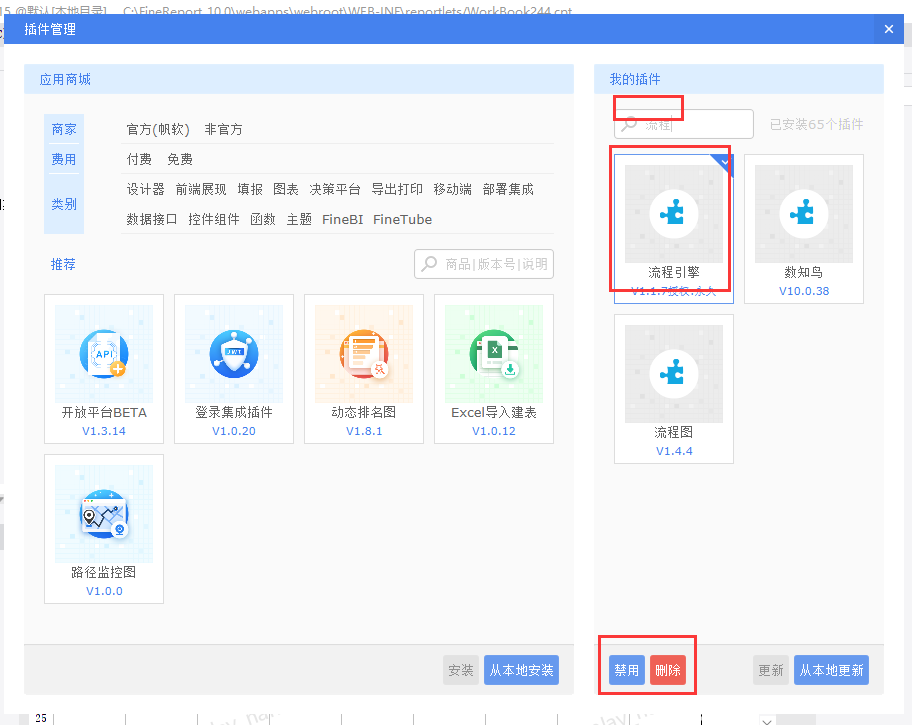Click version V1.0.0 under 路径监控图
The image size is (912, 725).
(104, 591)
